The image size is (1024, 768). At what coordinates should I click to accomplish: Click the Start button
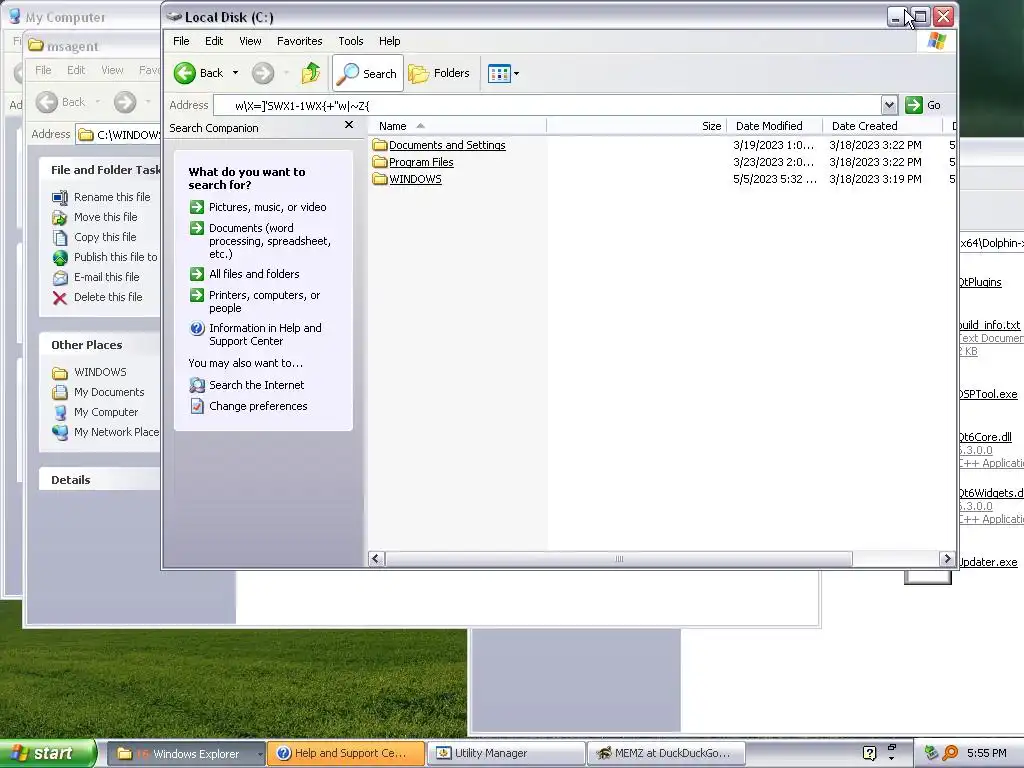48,754
